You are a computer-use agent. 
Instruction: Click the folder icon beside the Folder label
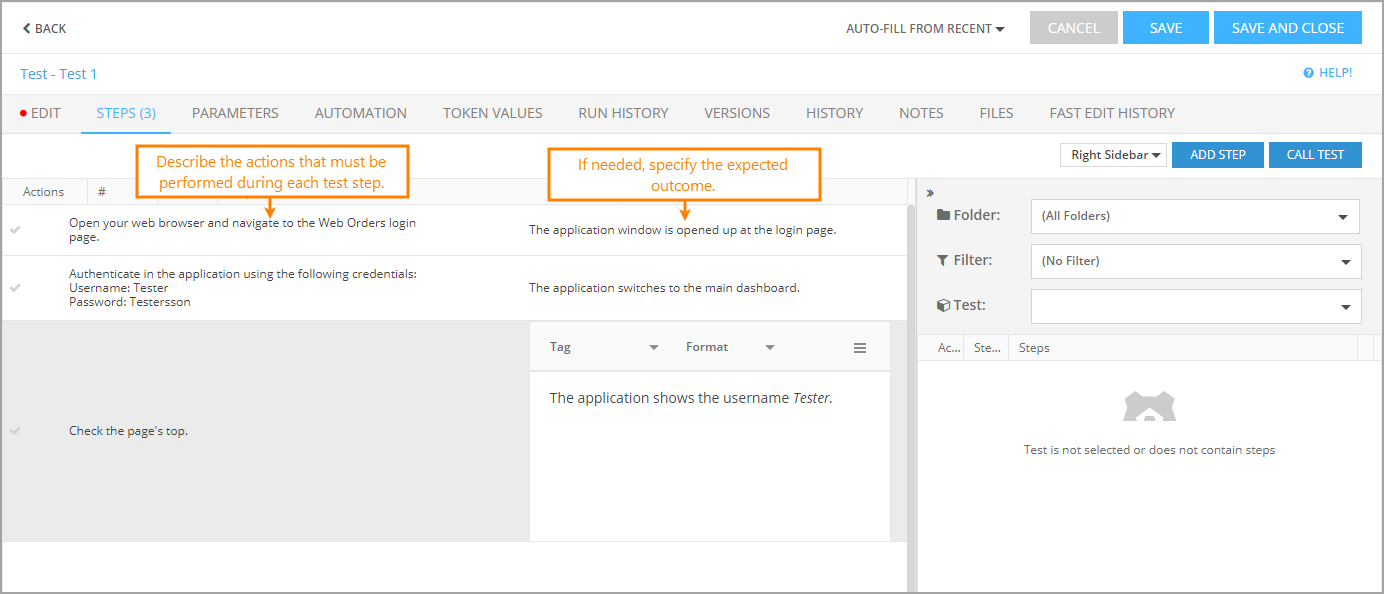(945, 215)
